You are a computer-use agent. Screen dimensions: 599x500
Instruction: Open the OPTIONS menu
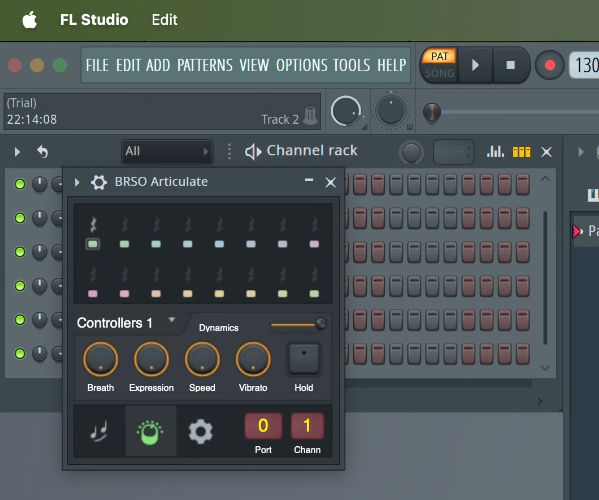[x=301, y=65]
